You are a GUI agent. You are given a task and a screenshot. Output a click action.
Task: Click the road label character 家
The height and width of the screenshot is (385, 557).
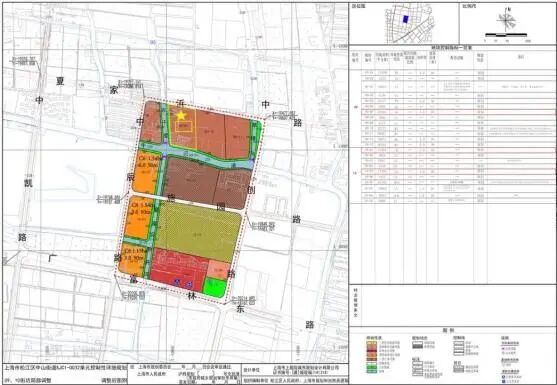[113, 90]
